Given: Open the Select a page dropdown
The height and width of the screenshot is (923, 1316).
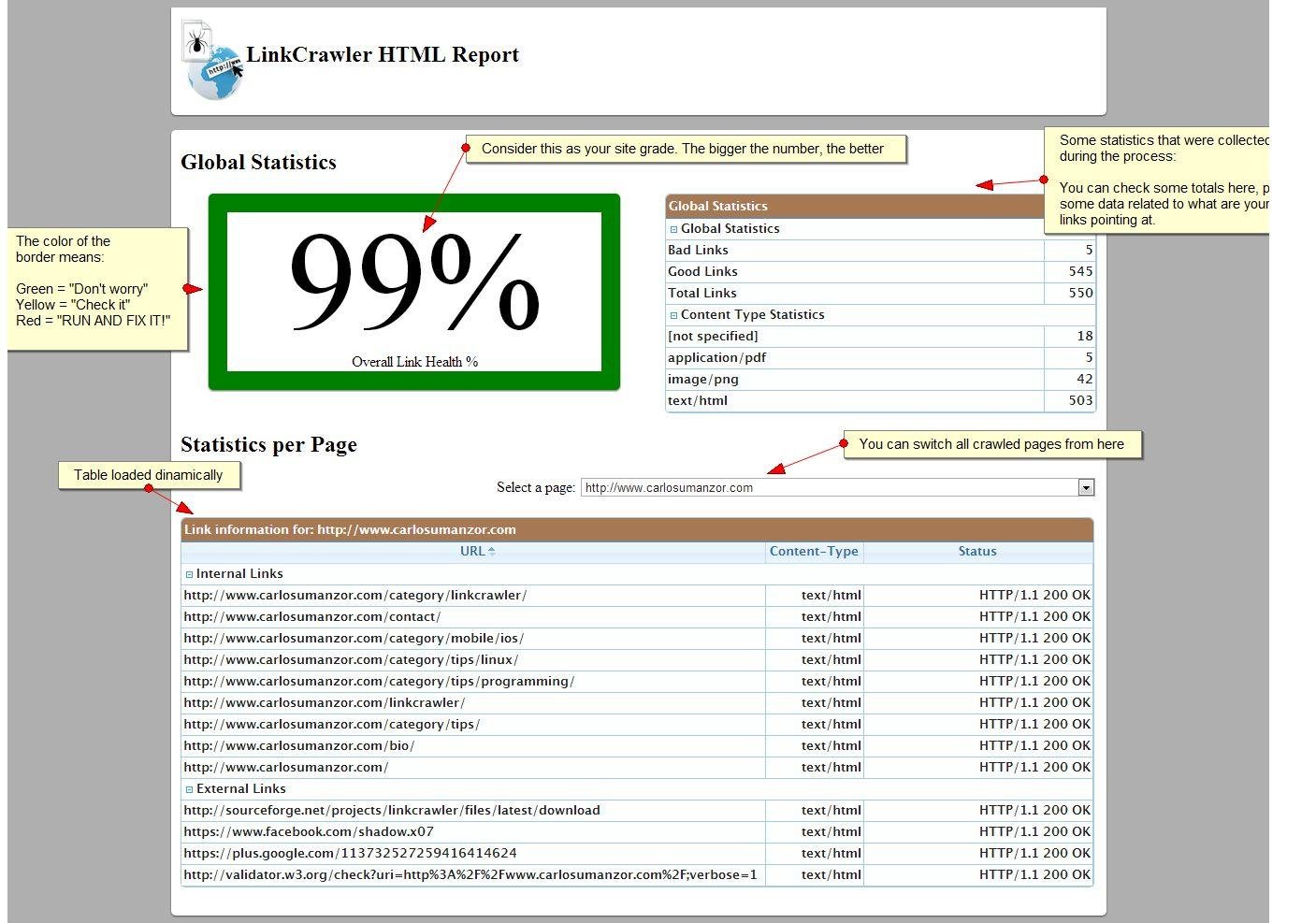Looking at the screenshot, I should [1085, 487].
